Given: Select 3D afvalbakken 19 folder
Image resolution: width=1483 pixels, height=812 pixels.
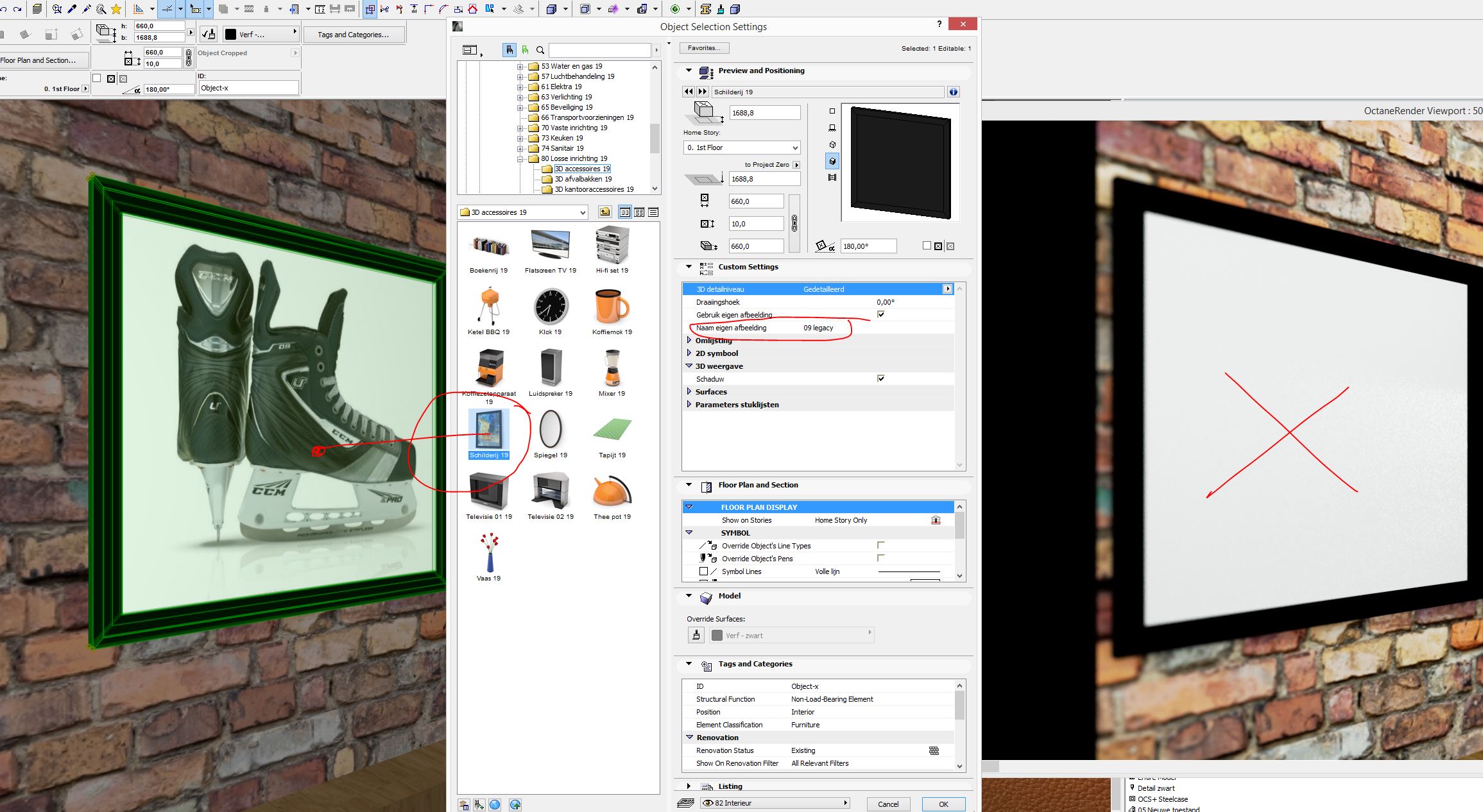Looking at the screenshot, I should point(583,179).
